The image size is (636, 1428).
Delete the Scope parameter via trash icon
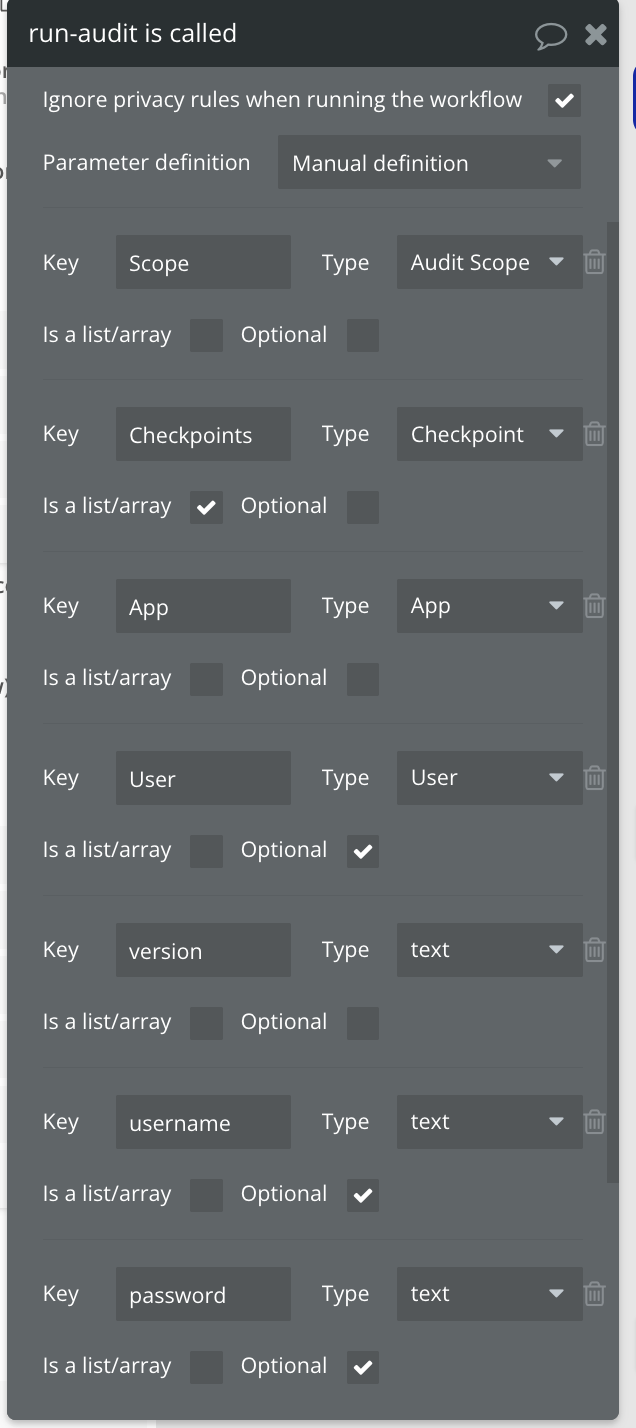tap(594, 262)
